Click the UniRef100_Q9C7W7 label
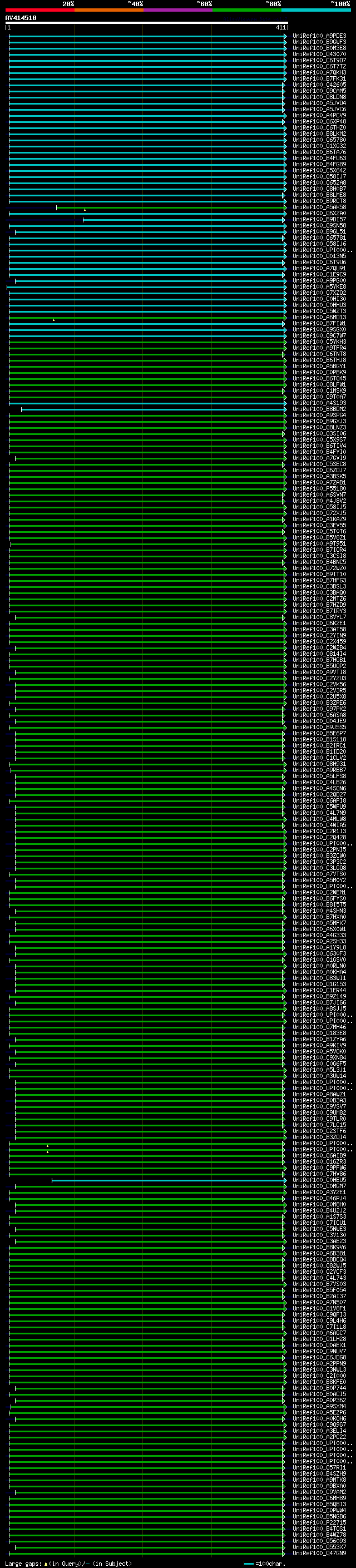Image resolution: width=356 pixels, height=1568 pixels. (319, 335)
